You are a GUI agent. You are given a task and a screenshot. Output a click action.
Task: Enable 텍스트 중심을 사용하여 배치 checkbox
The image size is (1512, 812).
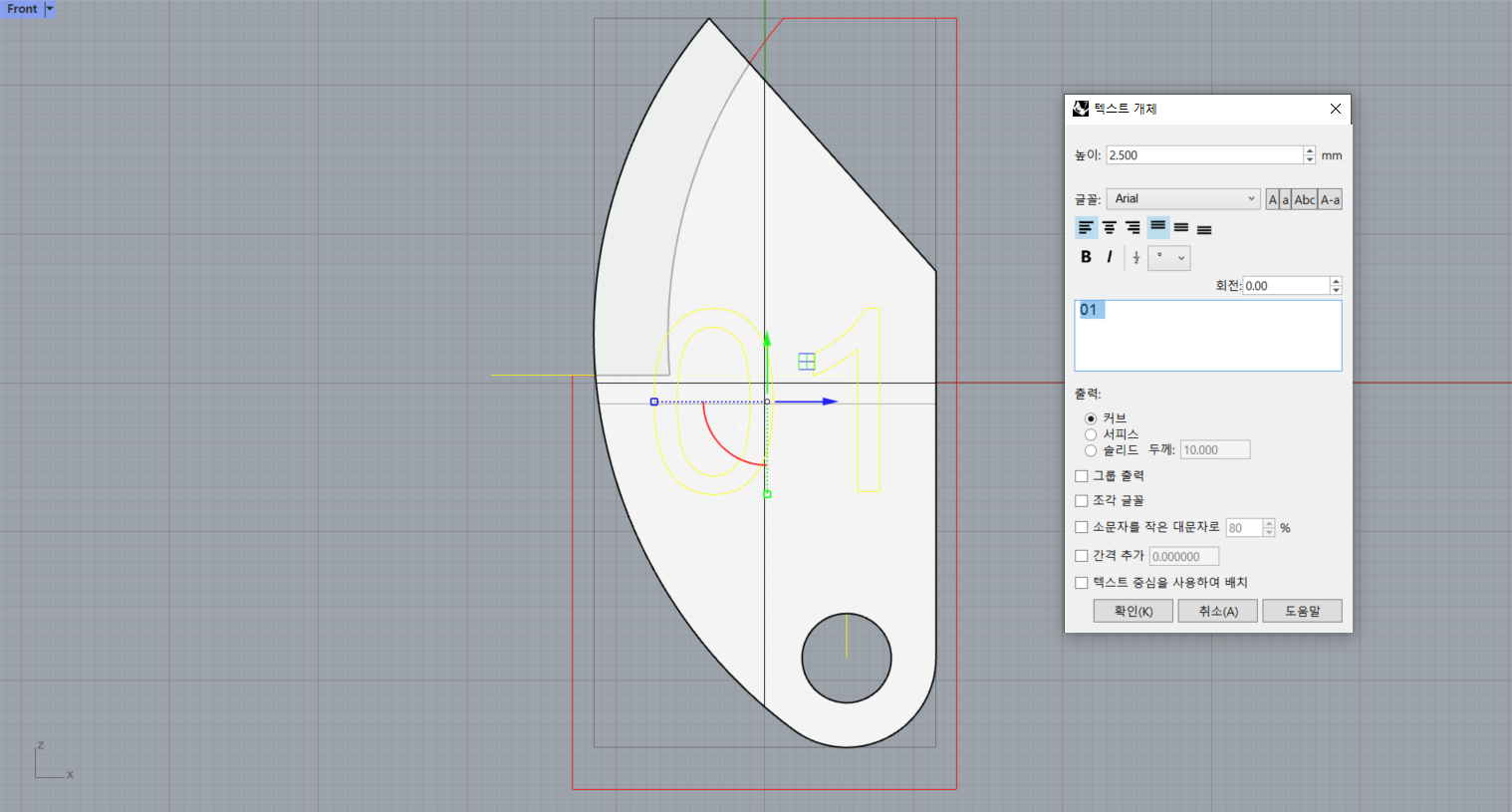[x=1082, y=583]
